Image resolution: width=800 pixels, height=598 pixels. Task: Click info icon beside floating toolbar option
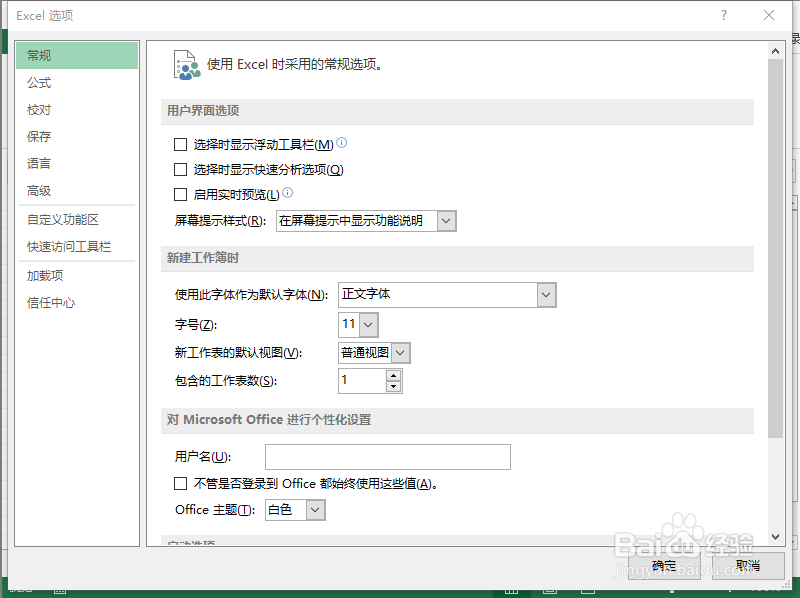pyautogui.click(x=342, y=143)
